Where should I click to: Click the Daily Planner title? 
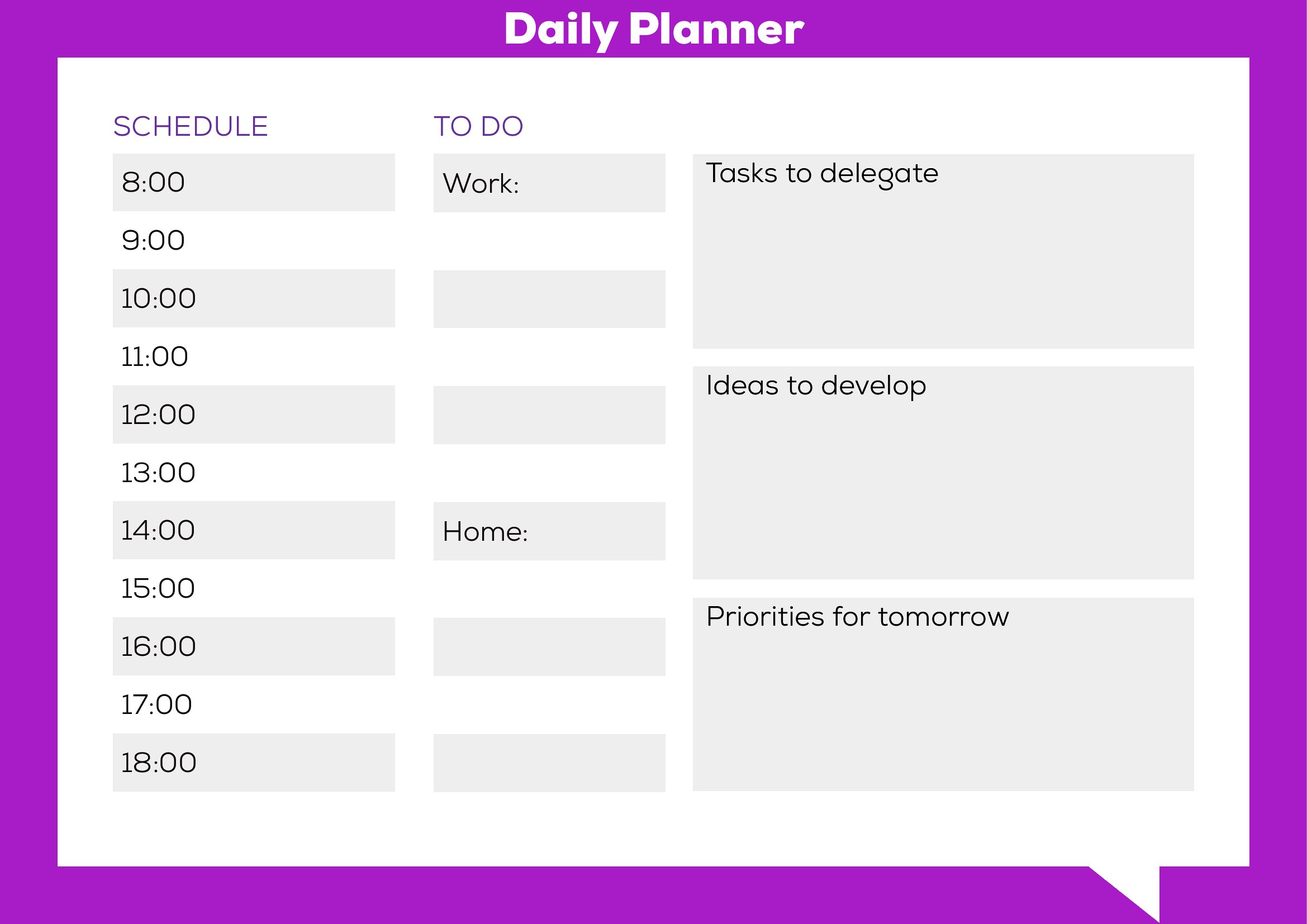click(654, 30)
